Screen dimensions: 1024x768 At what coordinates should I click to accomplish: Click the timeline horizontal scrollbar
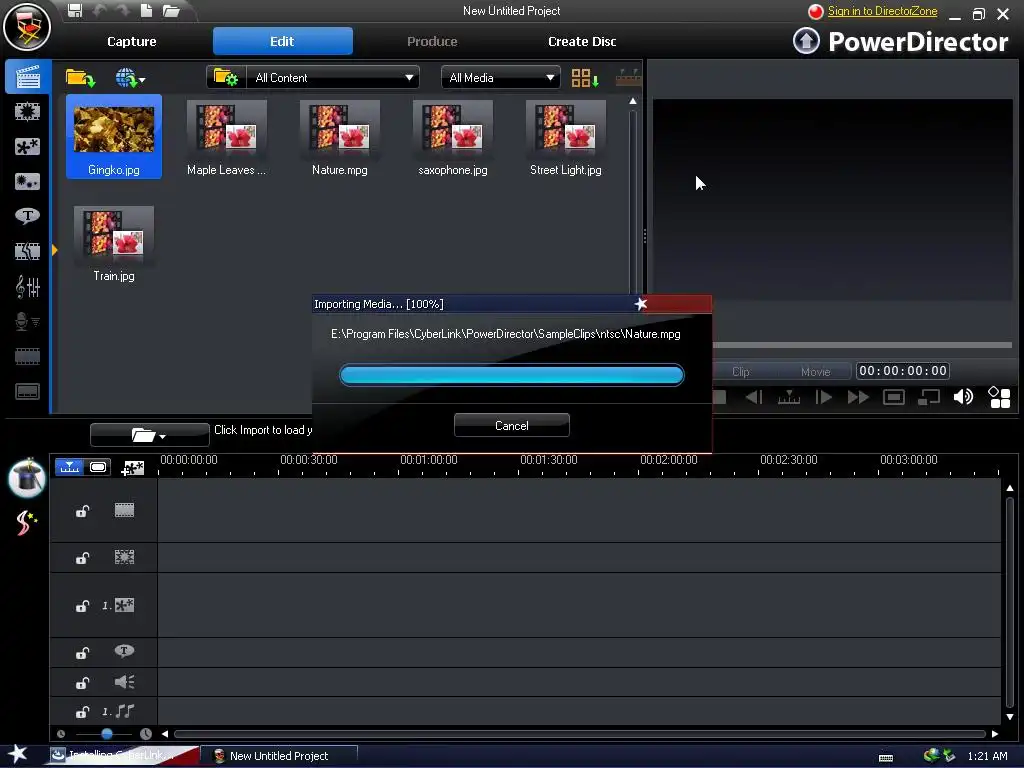579,734
